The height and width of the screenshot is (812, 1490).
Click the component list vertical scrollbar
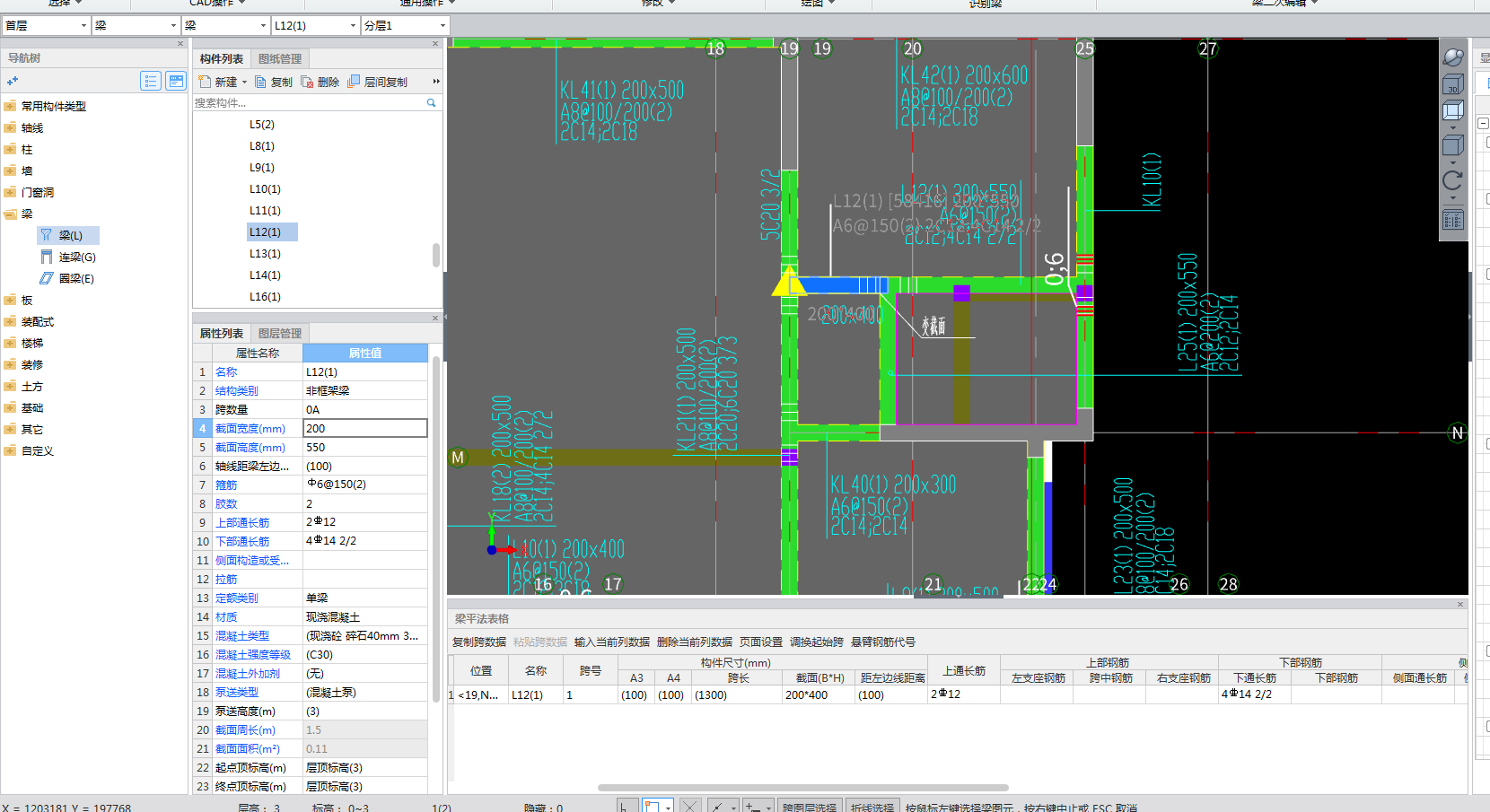[436, 255]
